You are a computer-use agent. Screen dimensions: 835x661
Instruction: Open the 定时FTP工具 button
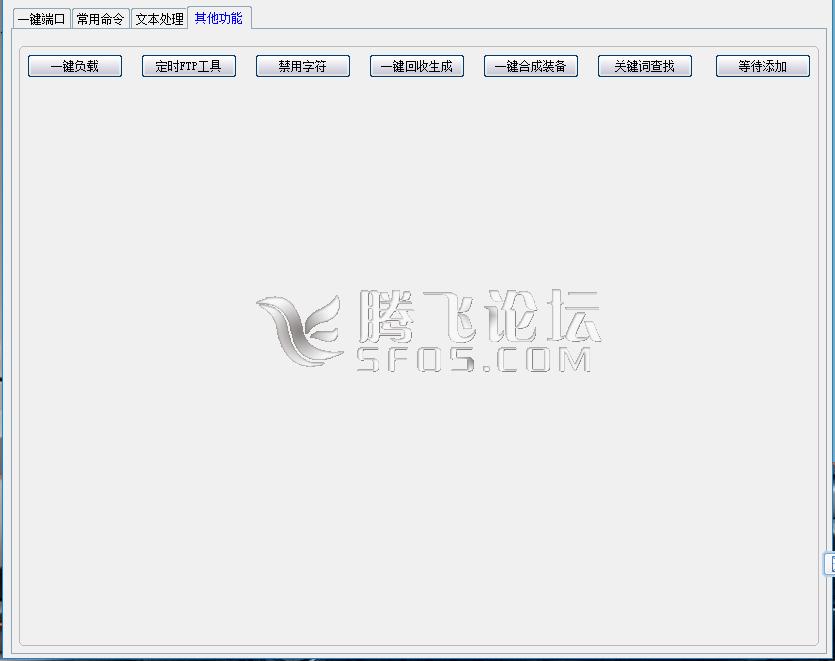189,66
